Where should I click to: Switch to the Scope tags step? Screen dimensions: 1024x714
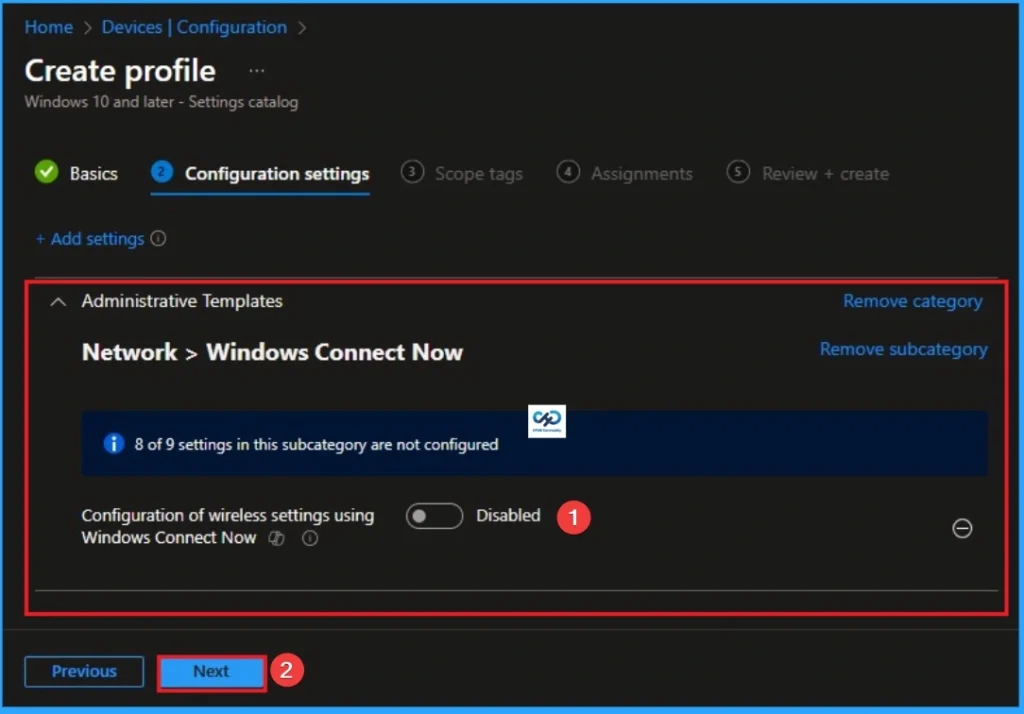tap(479, 173)
